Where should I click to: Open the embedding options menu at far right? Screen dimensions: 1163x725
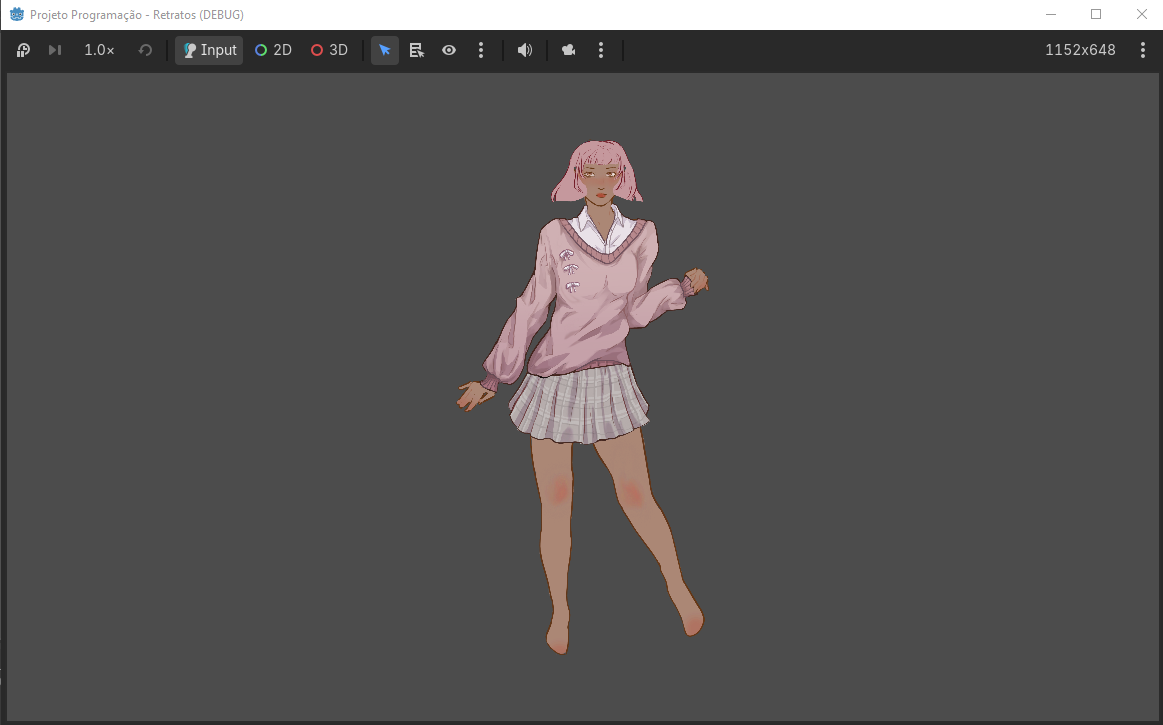[1142, 50]
